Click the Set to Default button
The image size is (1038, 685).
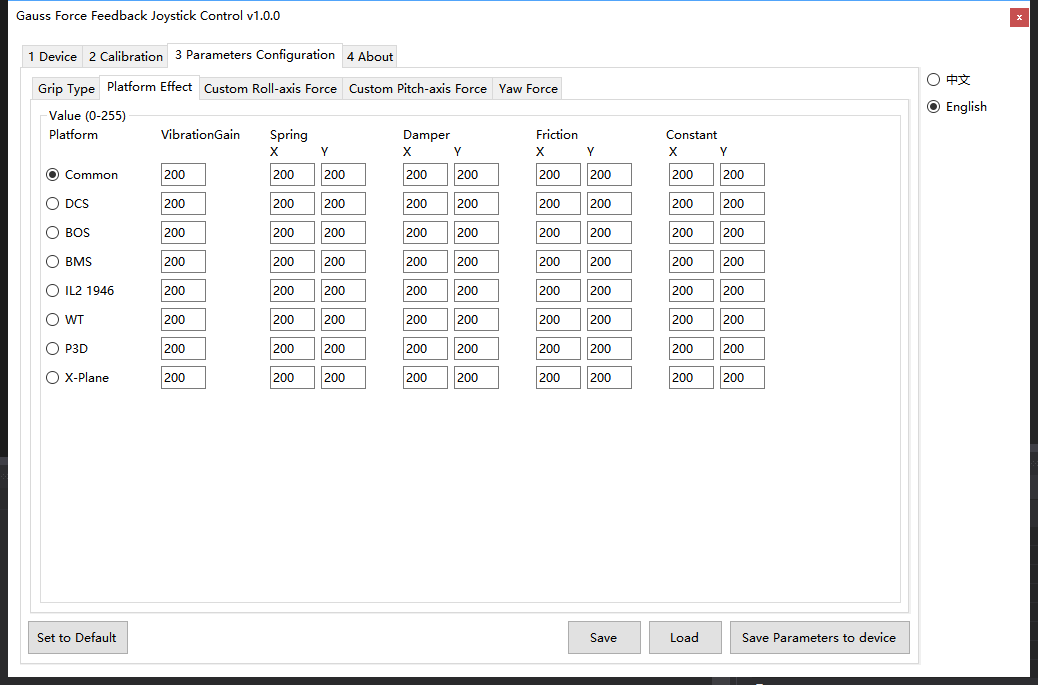click(x=77, y=637)
